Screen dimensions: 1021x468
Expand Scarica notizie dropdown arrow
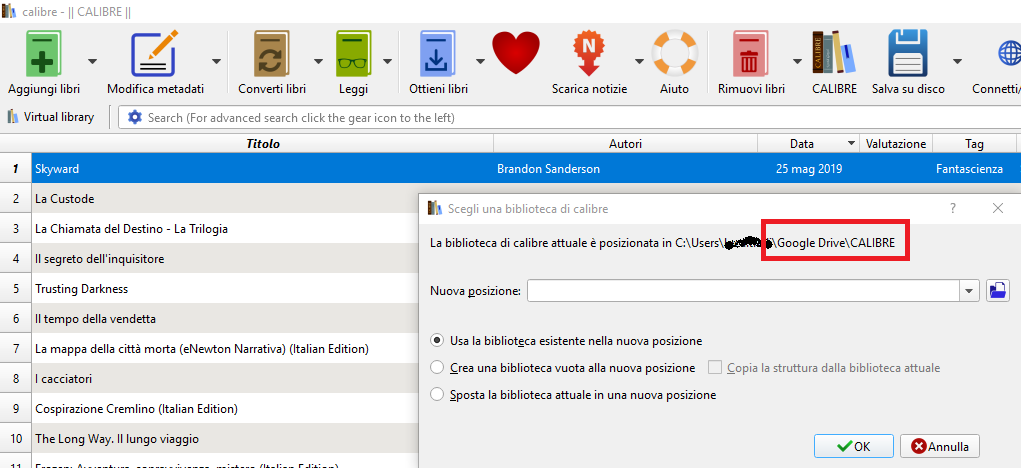click(639, 61)
